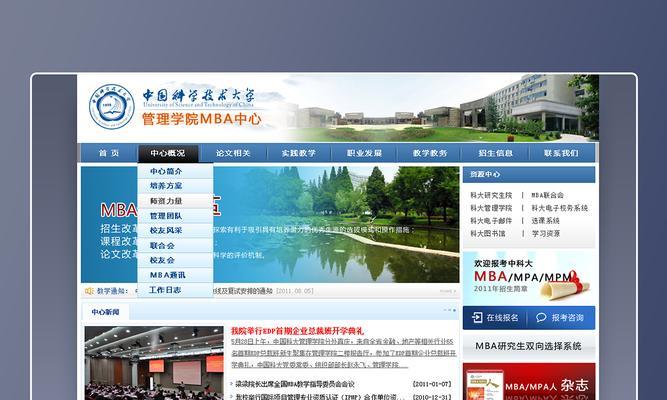The width and height of the screenshot is (667, 400).
Task: Open the 职业发展 navigation item
Action: click(x=364, y=153)
